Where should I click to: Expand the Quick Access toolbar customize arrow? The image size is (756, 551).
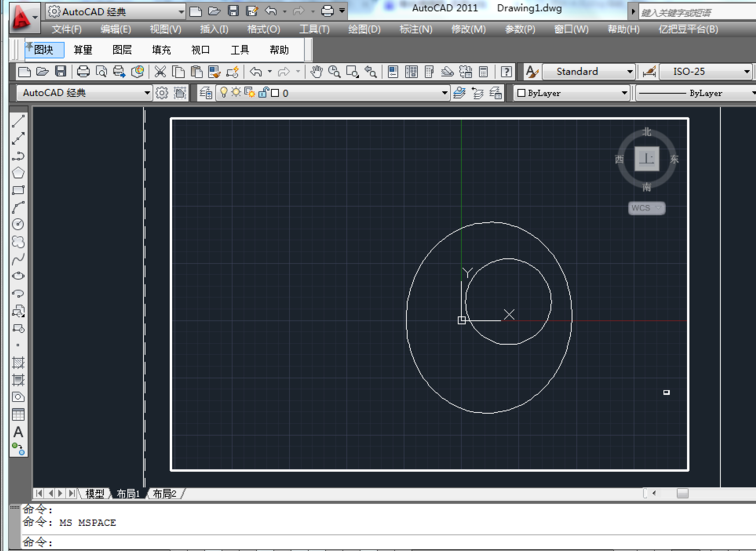[x=342, y=11]
